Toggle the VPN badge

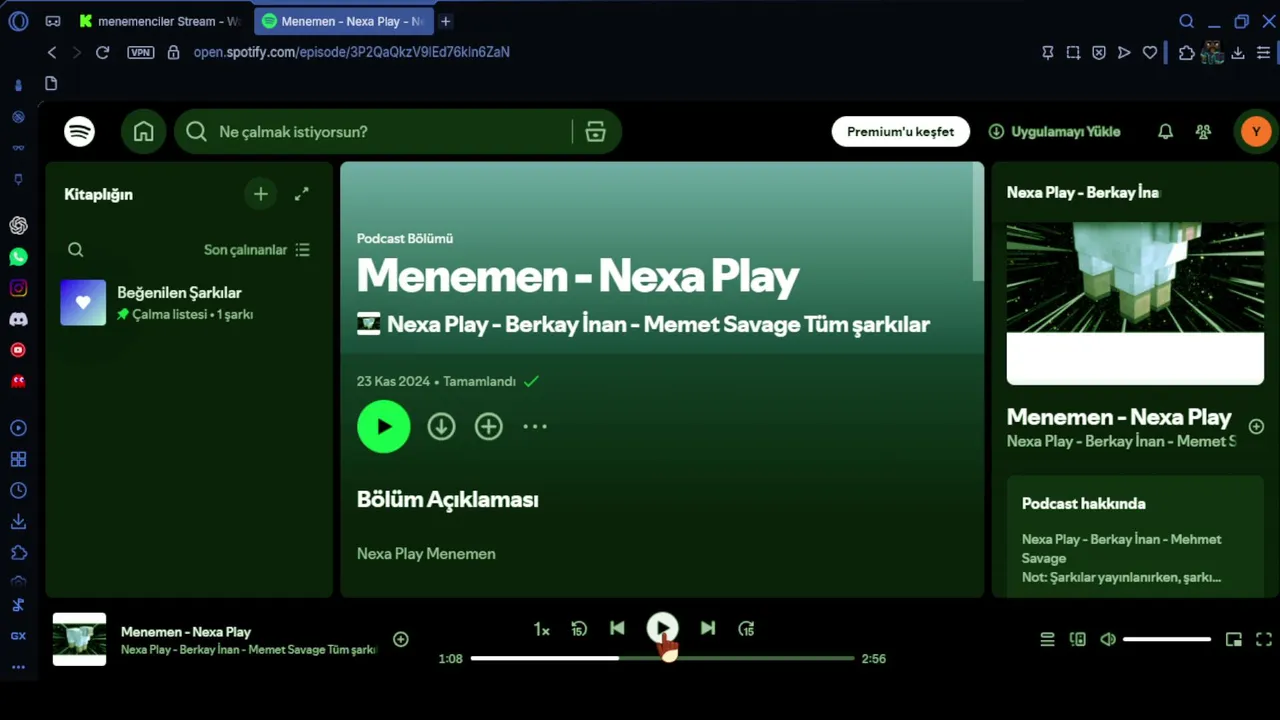[x=141, y=52]
